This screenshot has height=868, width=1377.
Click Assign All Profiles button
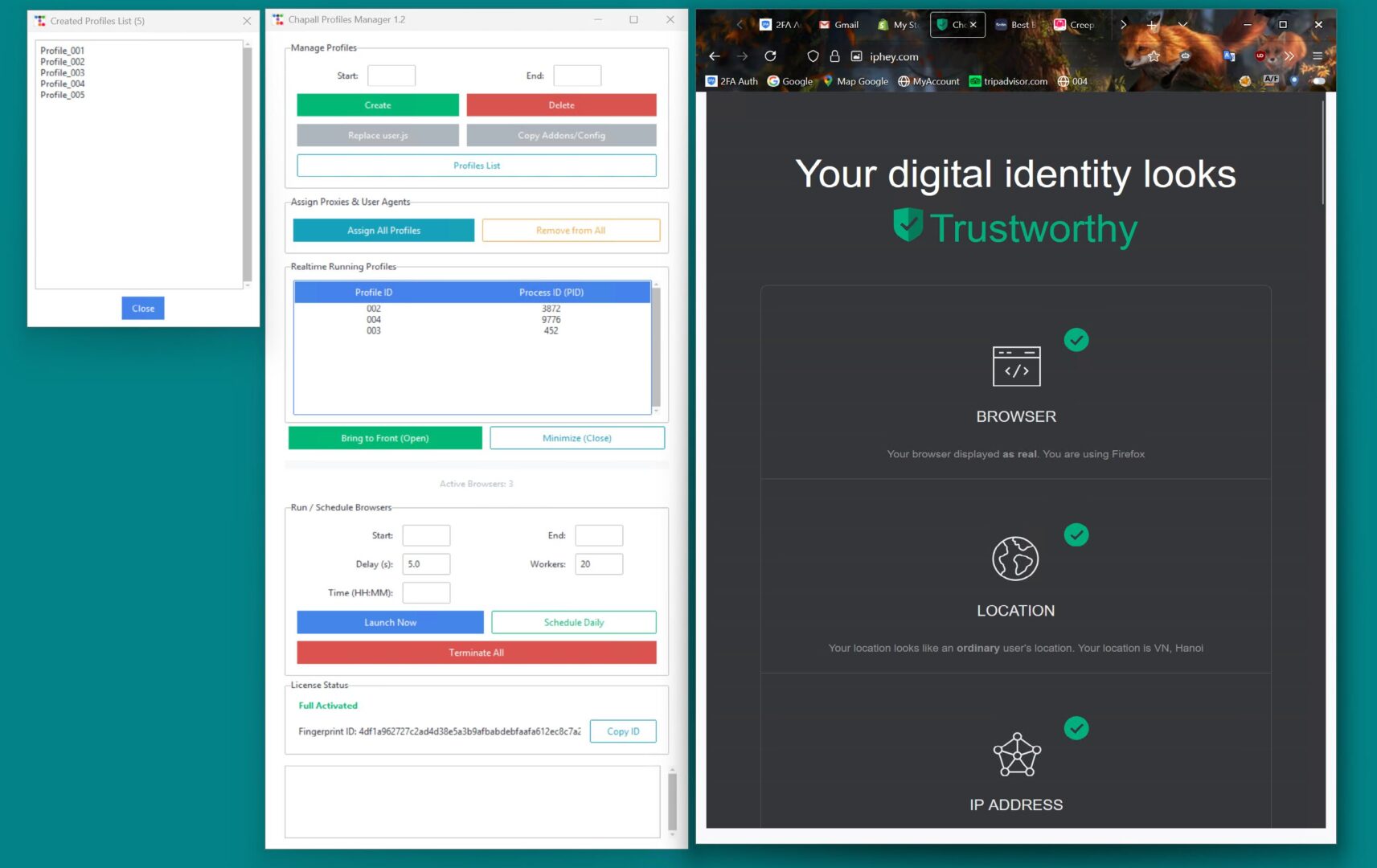[383, 231]
